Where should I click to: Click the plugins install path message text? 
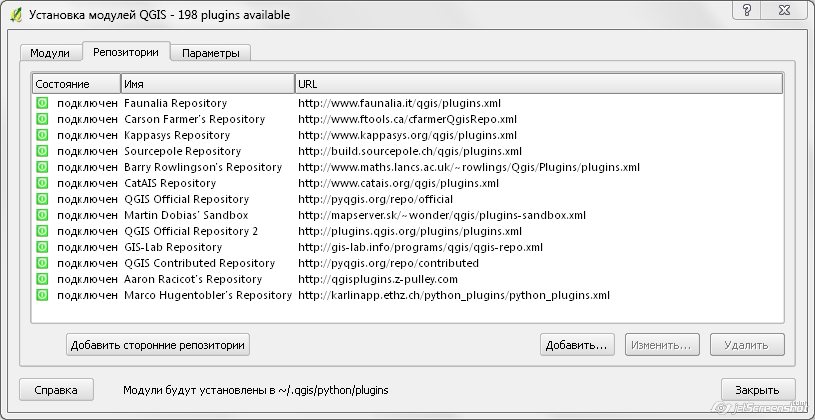tap(256, 390)
